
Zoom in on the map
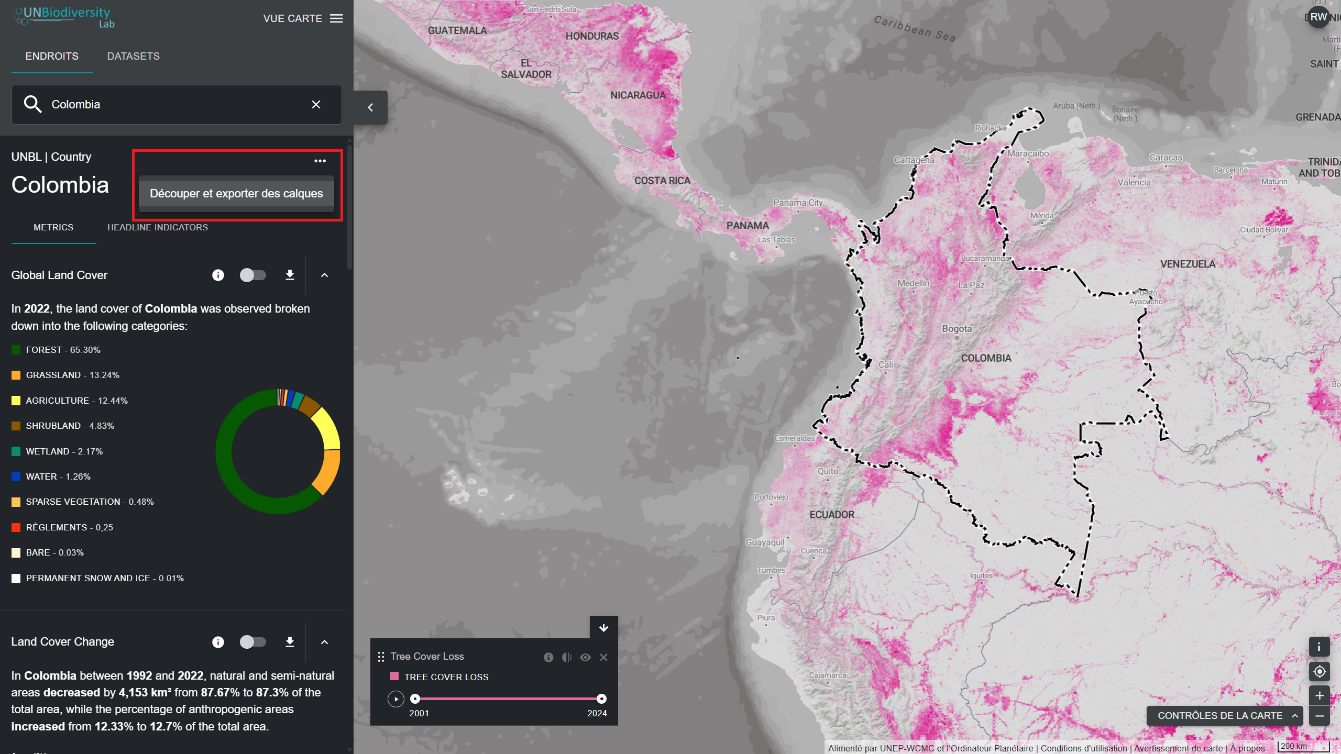pyautogui.click(x=1320, y=696)
